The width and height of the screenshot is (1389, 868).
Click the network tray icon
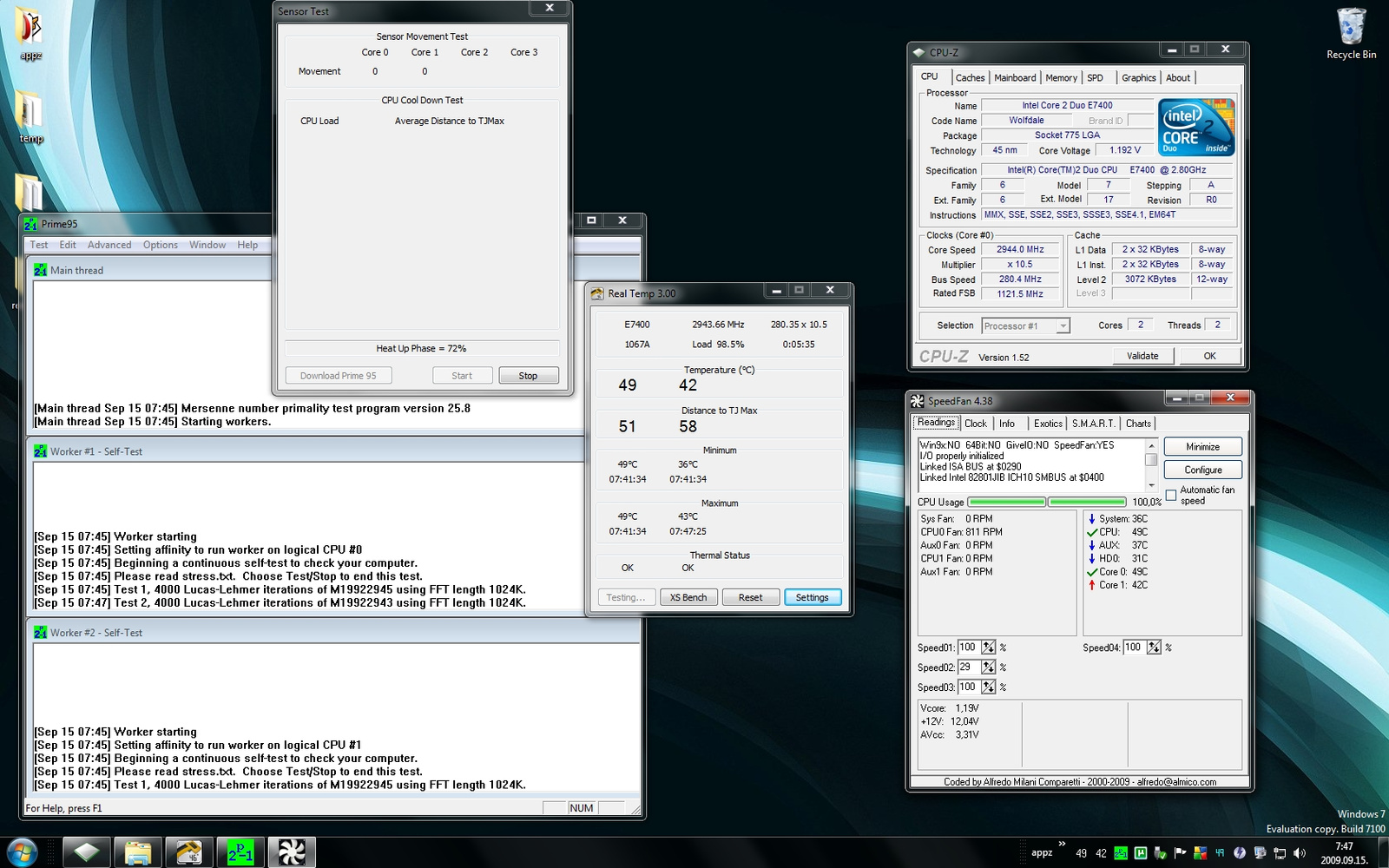(x=1279, y=853)
